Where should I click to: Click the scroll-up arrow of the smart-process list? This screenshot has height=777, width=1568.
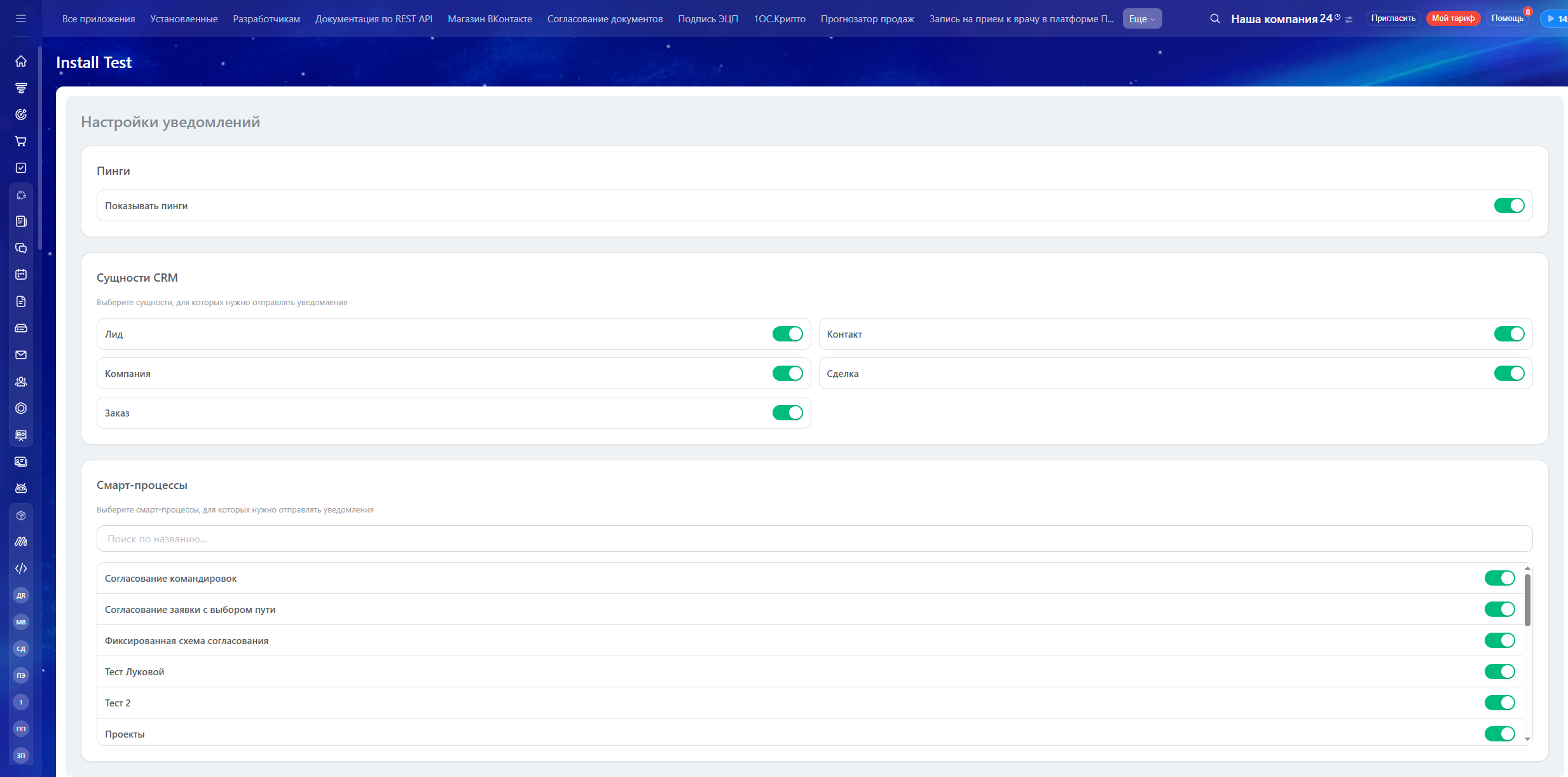pos(1527,568)
